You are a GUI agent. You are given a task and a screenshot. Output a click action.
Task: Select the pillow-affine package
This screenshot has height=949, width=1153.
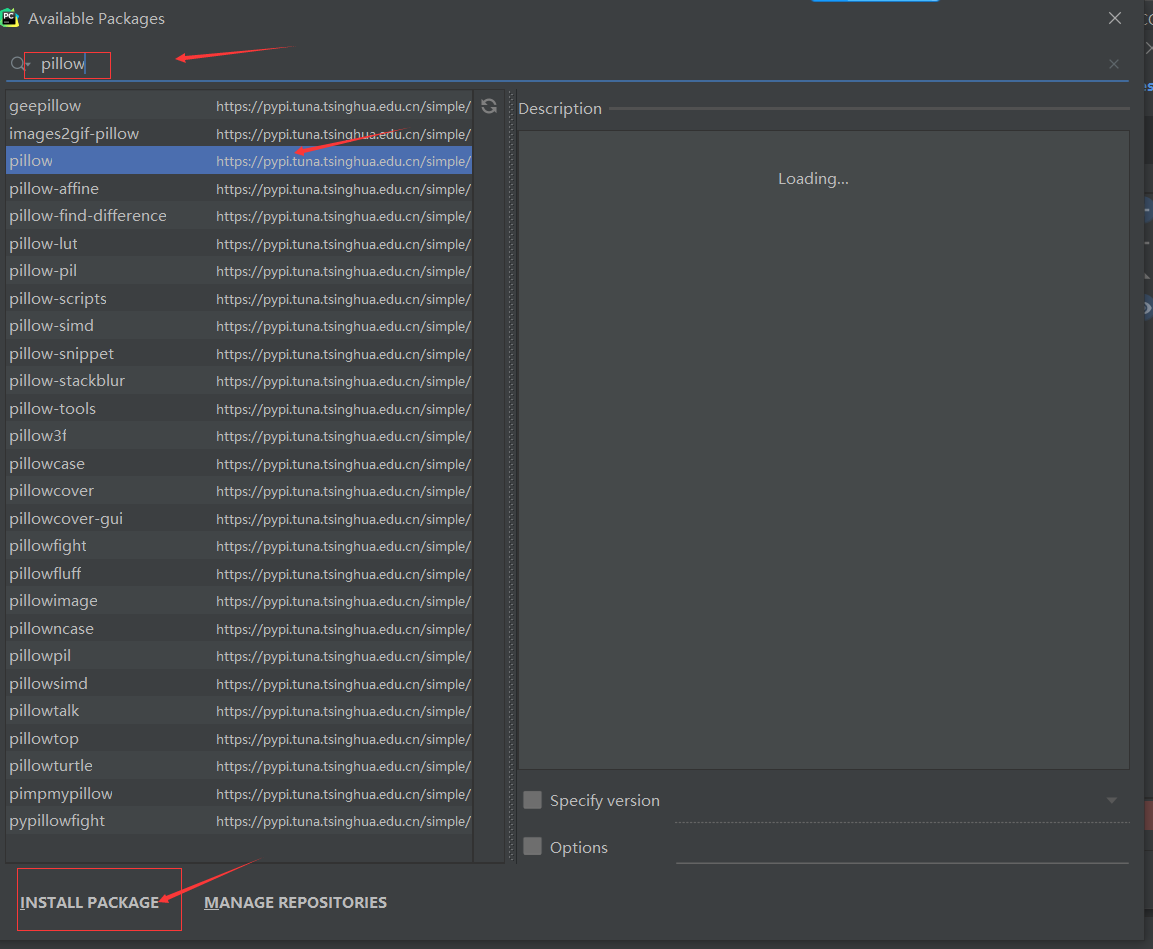239,189
